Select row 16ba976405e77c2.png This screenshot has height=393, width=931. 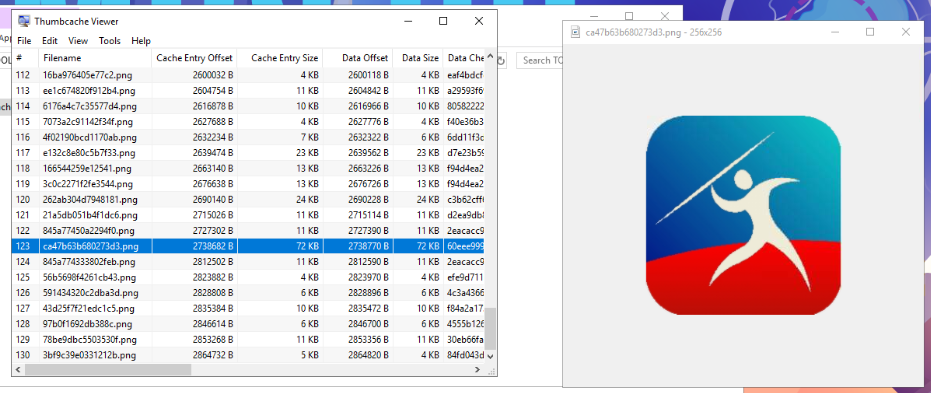[x=248, y=75]
